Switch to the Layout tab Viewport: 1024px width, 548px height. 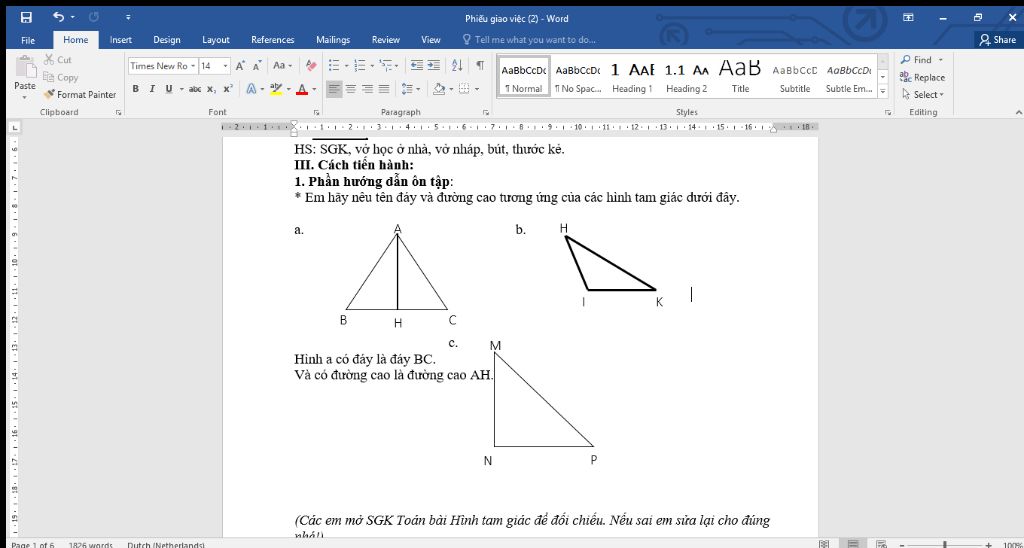tap(216, 40)
